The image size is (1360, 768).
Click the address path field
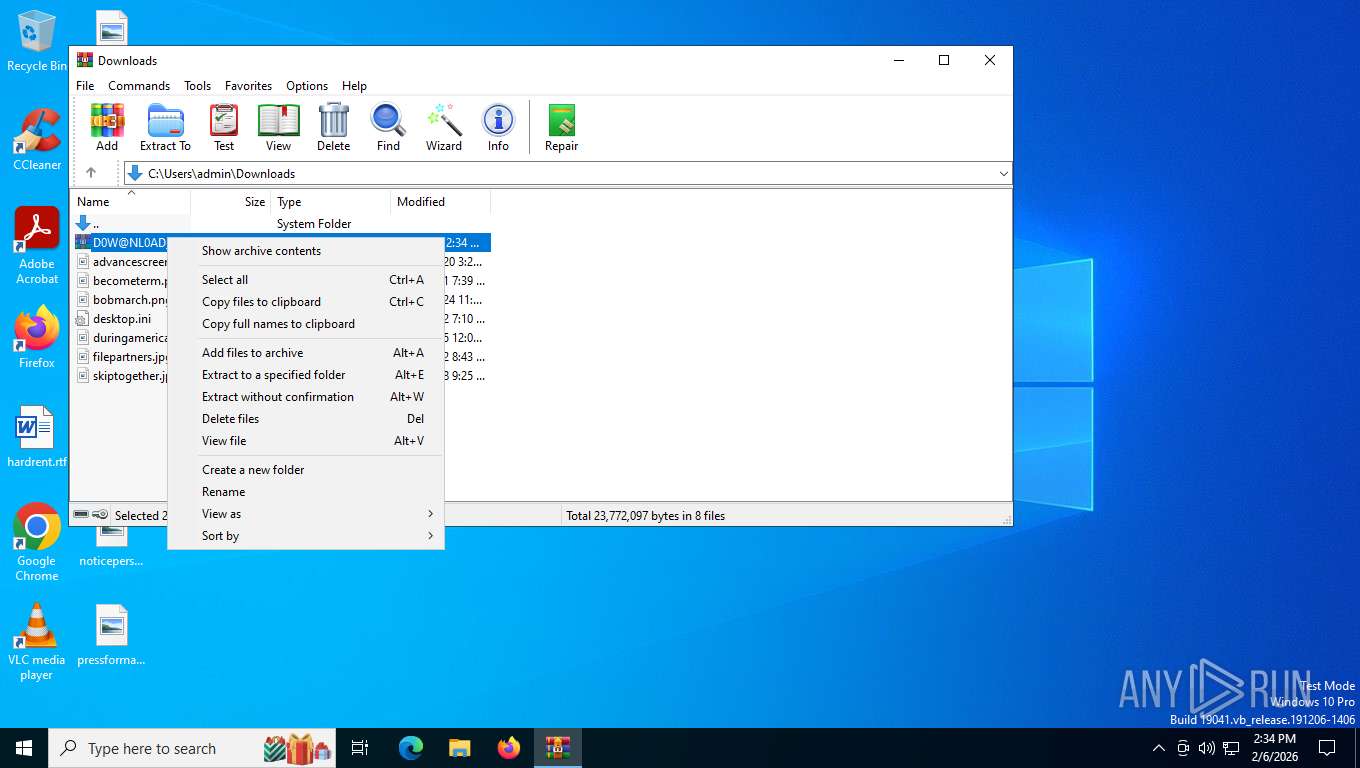[568, 173]
